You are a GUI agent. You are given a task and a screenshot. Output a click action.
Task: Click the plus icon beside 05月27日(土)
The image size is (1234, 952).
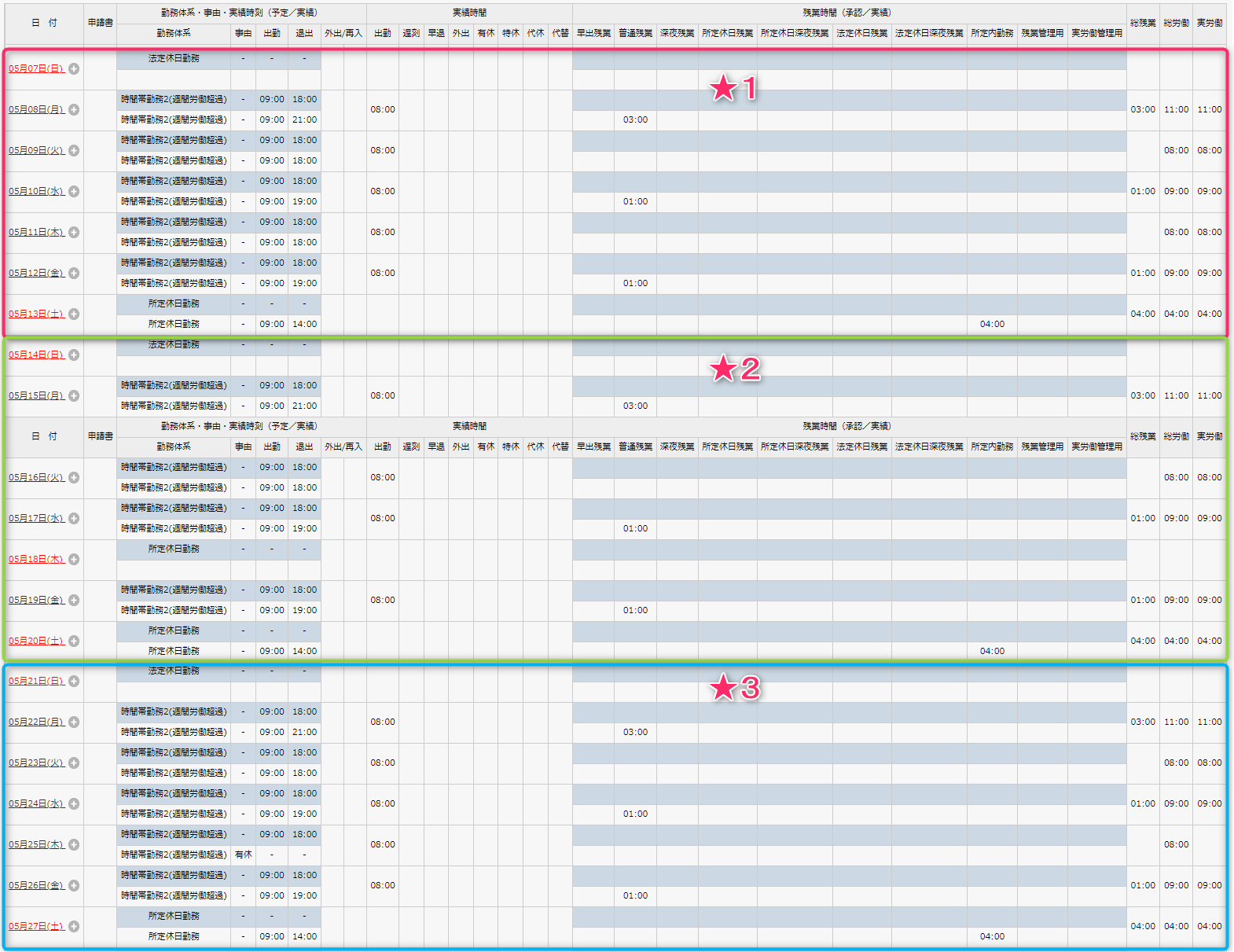tap(74, 927)
